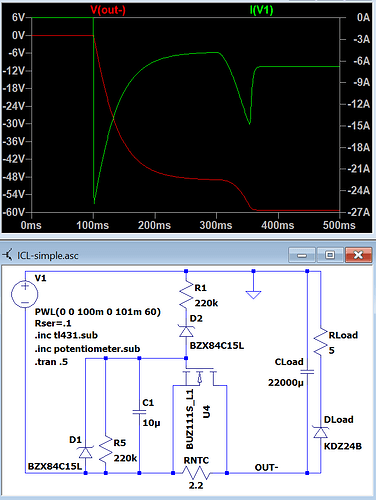The width and height of the screenshot is (376, 500).
Task: Click the 22000µ value of CLoad
Action: click(x=286, y=383)
